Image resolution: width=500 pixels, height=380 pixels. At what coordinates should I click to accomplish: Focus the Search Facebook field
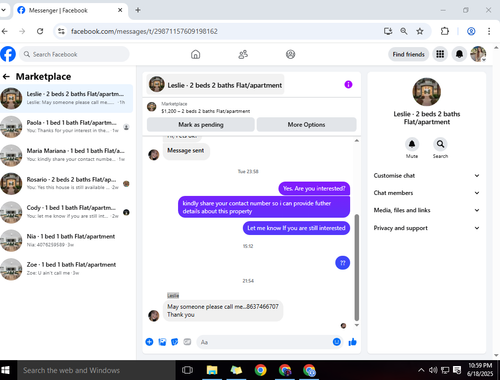click(74, 54)
